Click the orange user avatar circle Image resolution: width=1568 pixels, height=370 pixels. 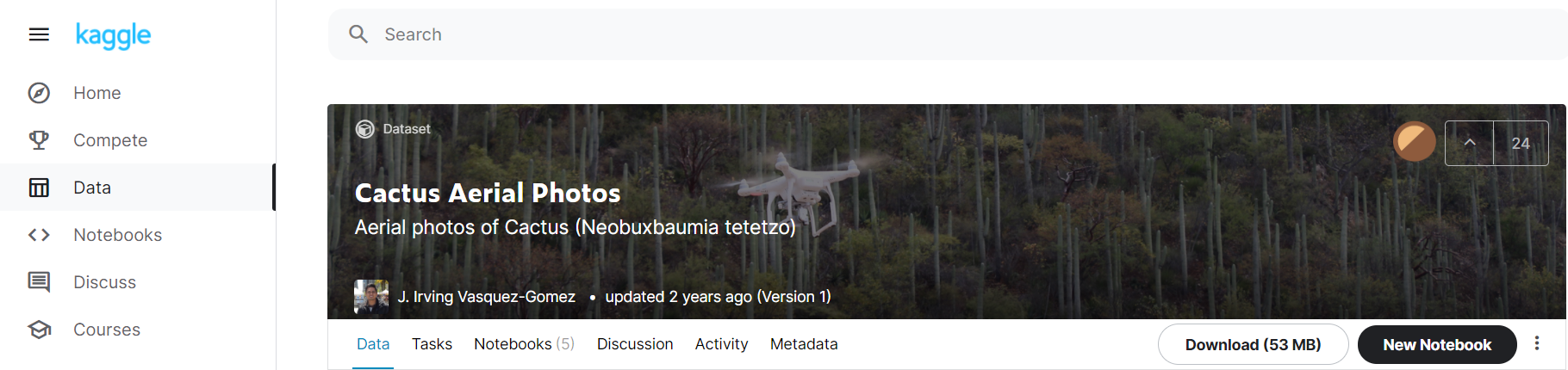[1415, 142]
